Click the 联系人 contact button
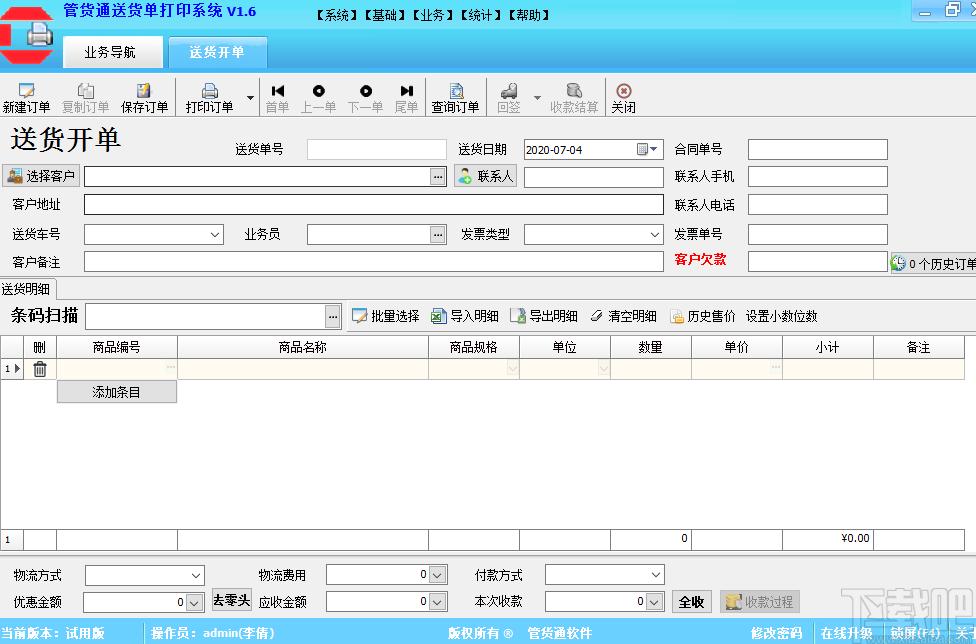 pos(486,176)
